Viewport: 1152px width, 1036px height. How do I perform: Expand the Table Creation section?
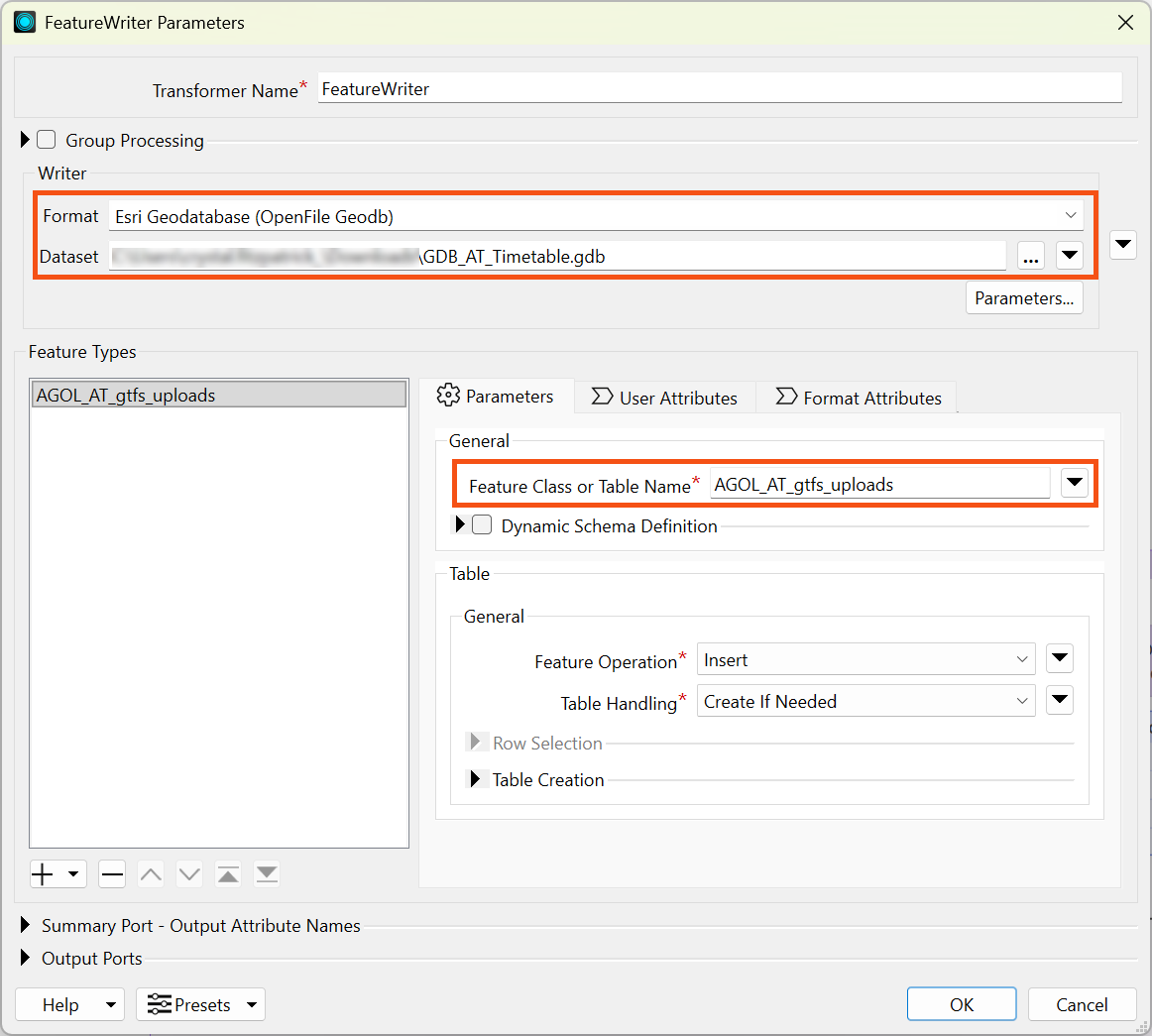pos(475,779)
